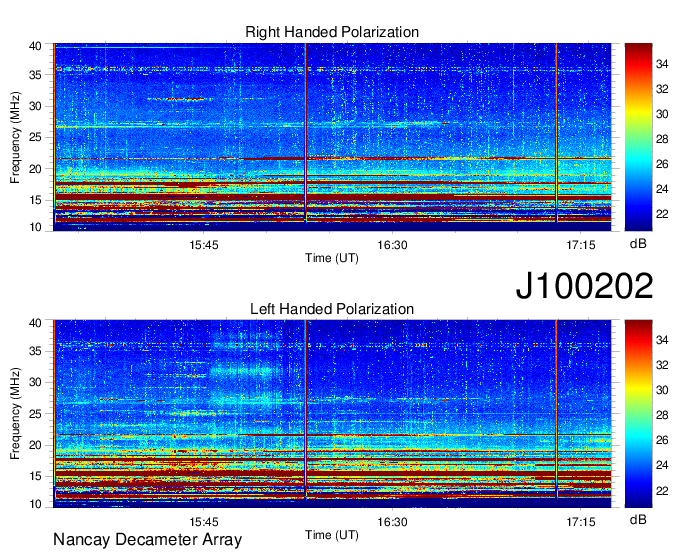Click the 35 MHz tick of Left Handed plot
680x552 pixels.
coord(35,351)
